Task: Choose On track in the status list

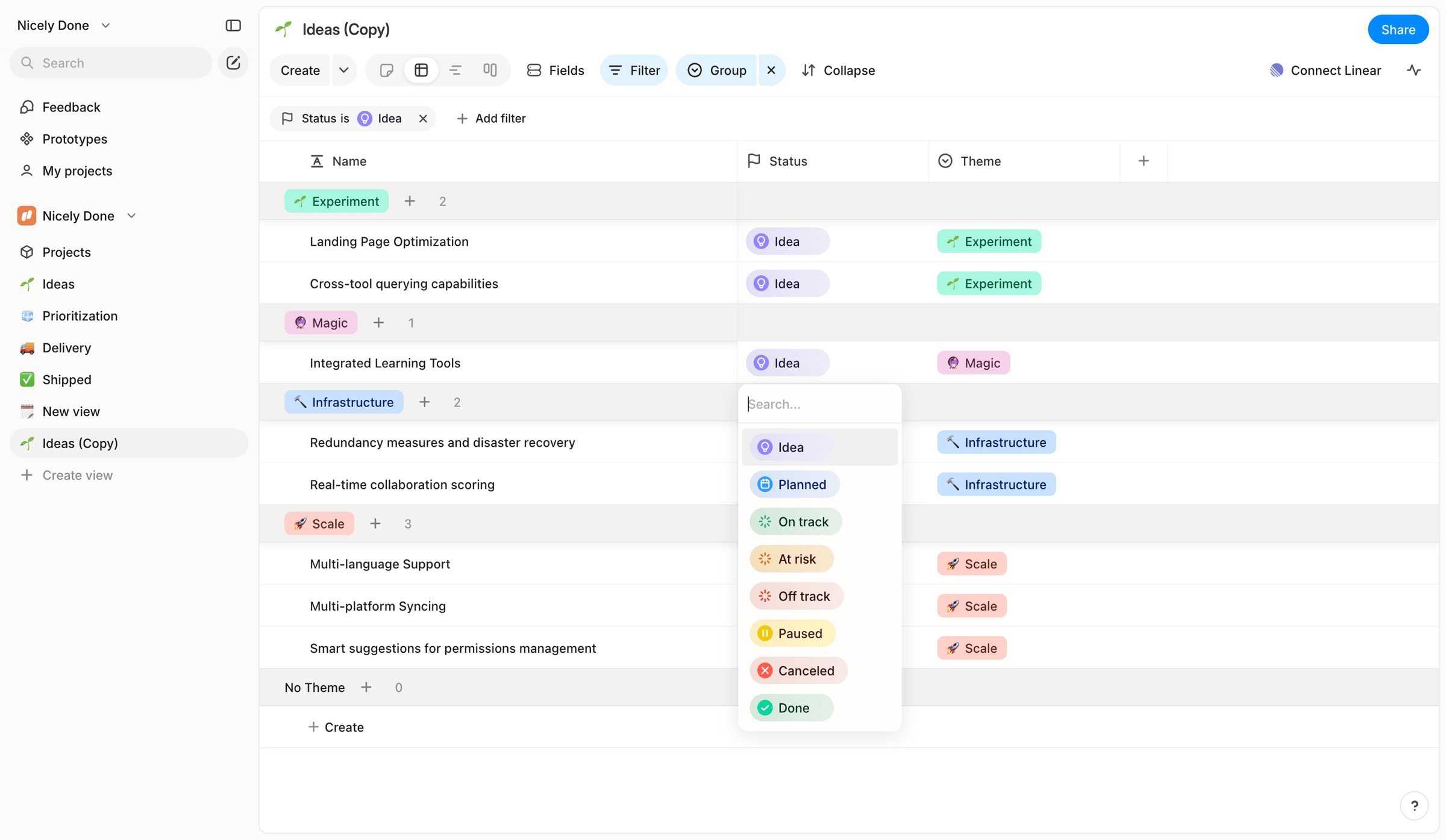Action: pyautogui.click(x=795, y=522)
